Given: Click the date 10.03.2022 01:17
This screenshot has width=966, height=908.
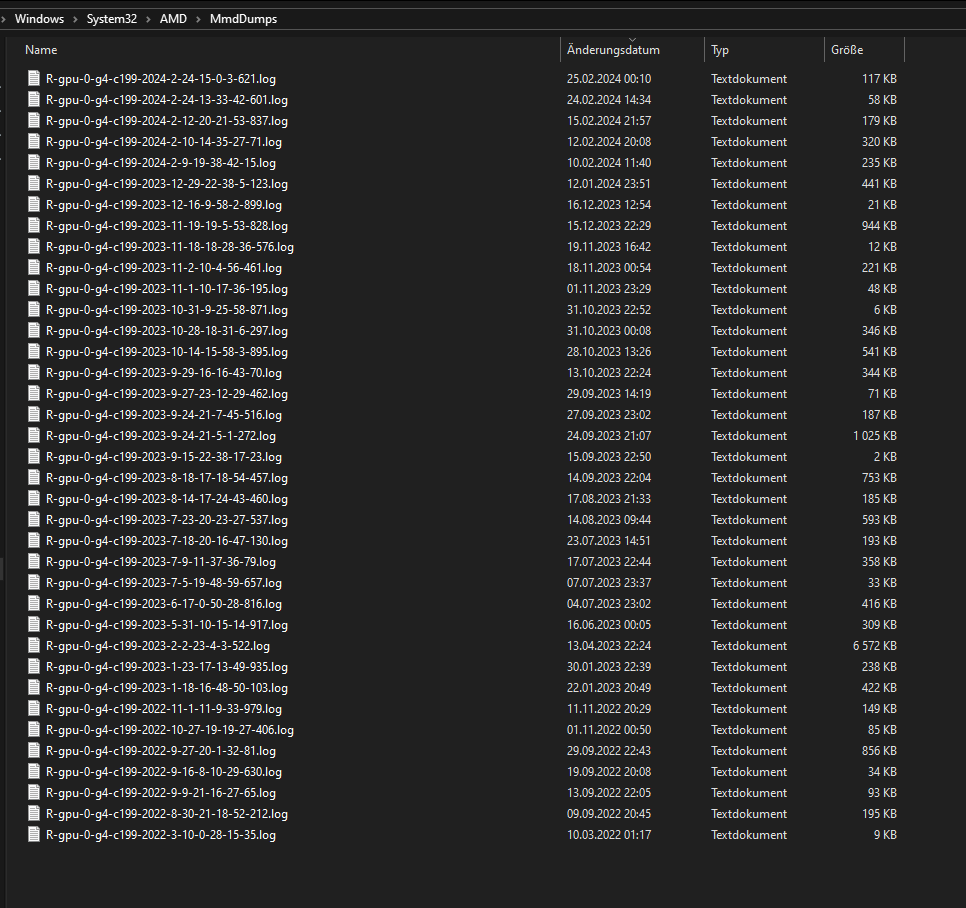Looking at the screenshot, I should pos(609,835).
